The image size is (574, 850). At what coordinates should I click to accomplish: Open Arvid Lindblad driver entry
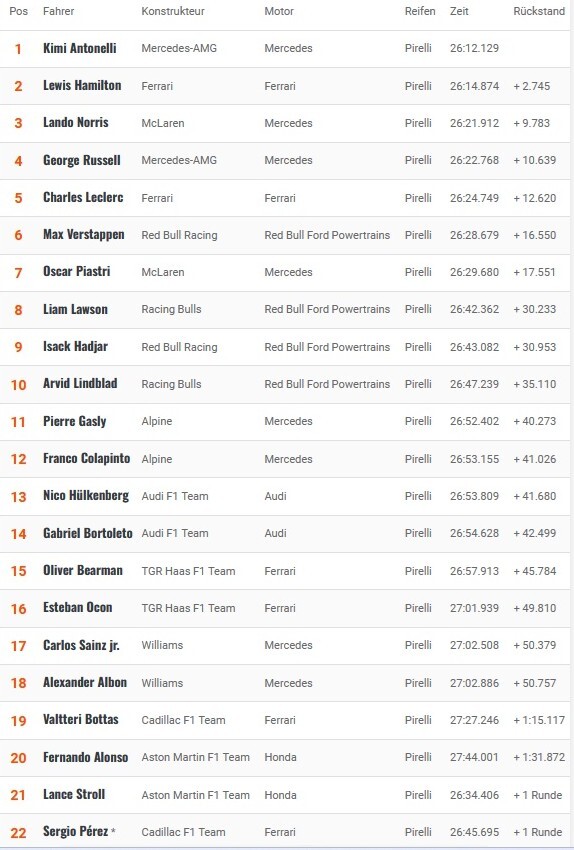click(80, 384)
